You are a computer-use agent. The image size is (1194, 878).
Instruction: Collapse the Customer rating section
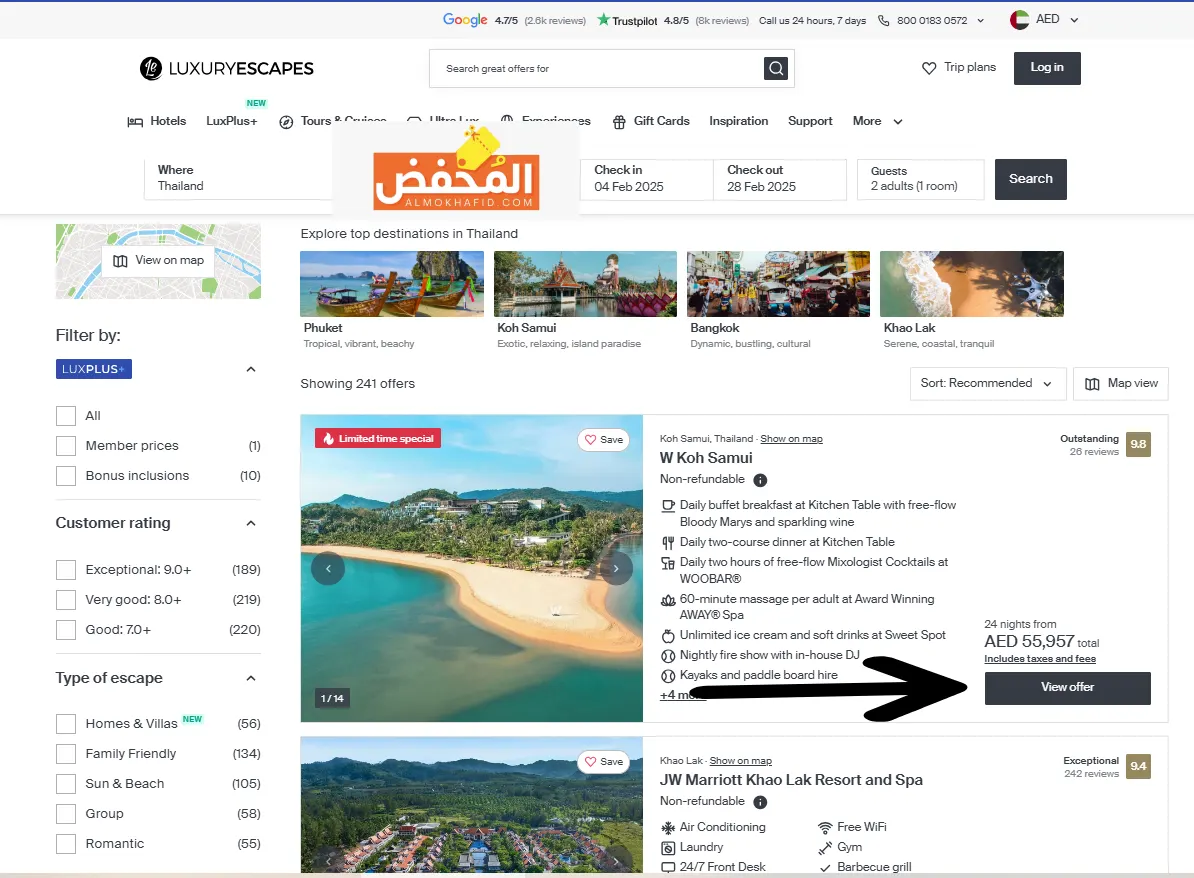coord(251,523)
